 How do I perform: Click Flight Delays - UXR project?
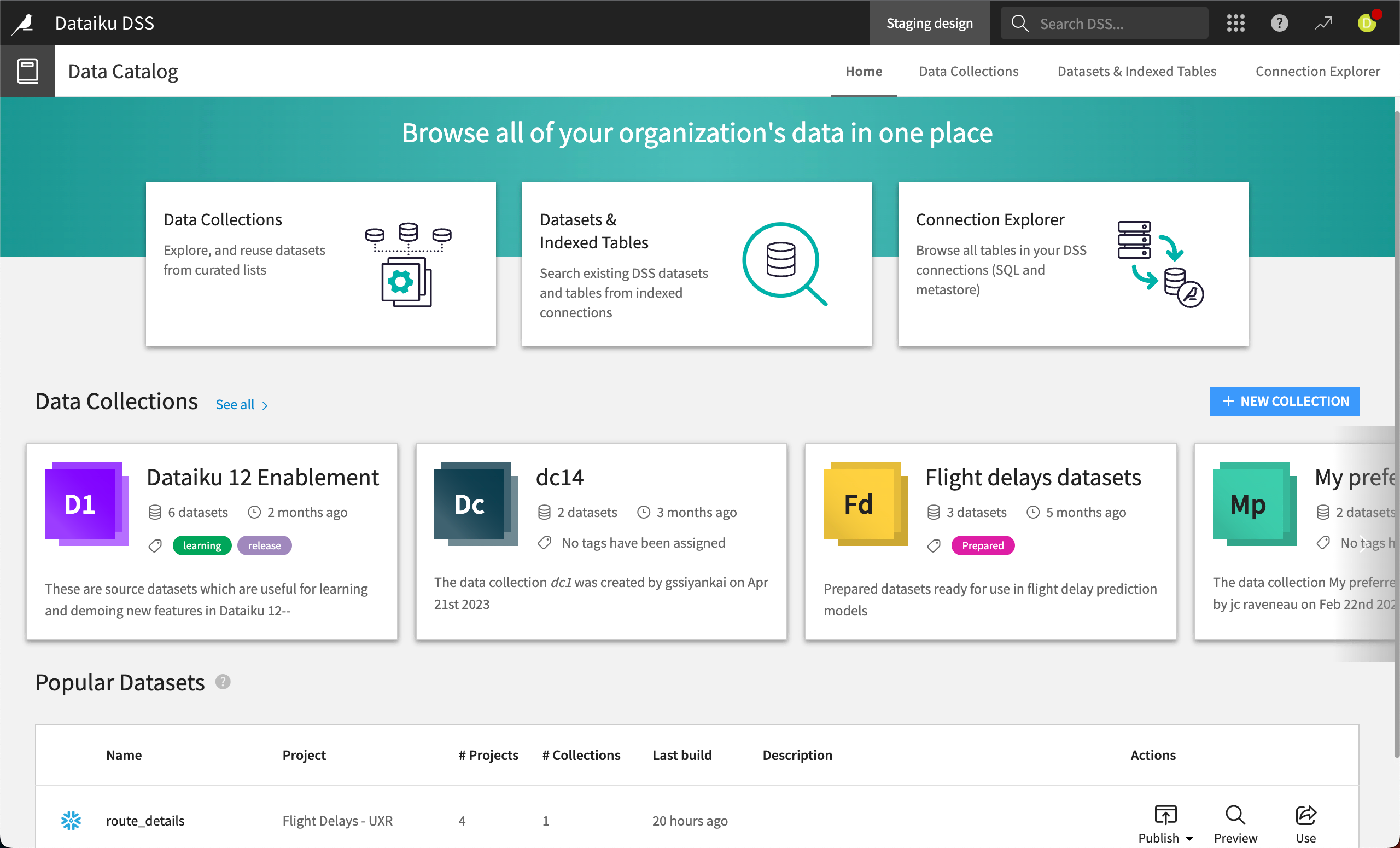(337, 820)
